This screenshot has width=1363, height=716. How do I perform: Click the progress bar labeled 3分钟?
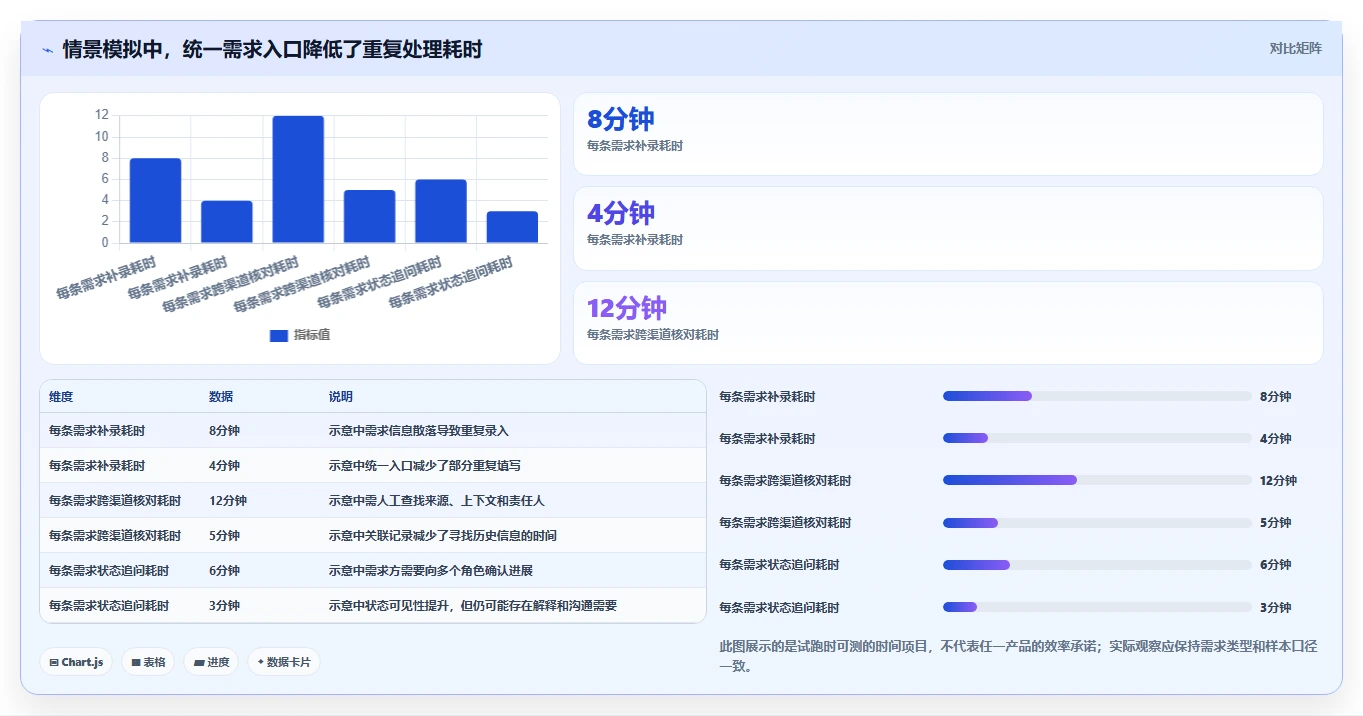(1097, 607)
